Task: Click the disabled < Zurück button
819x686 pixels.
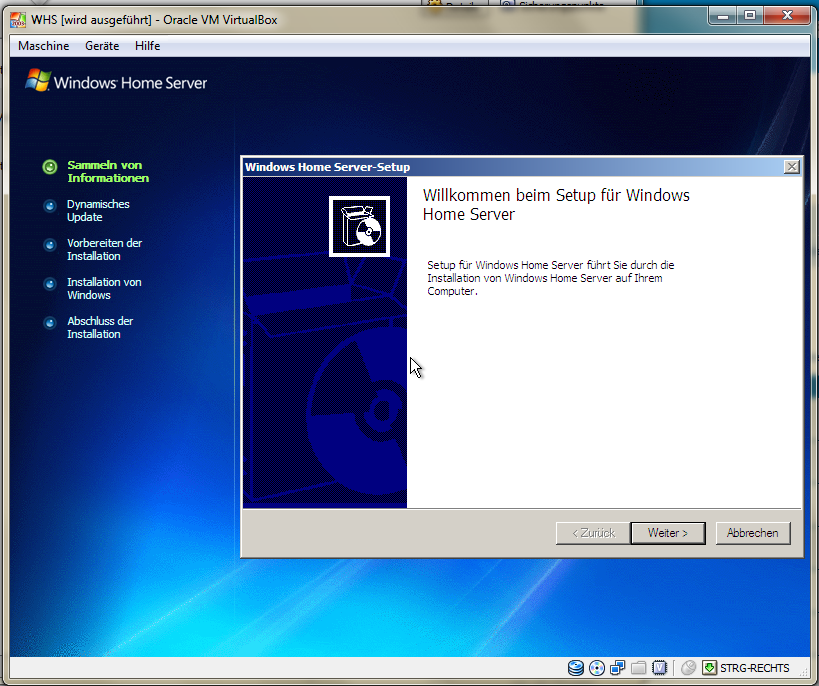Action: [593, 533]
